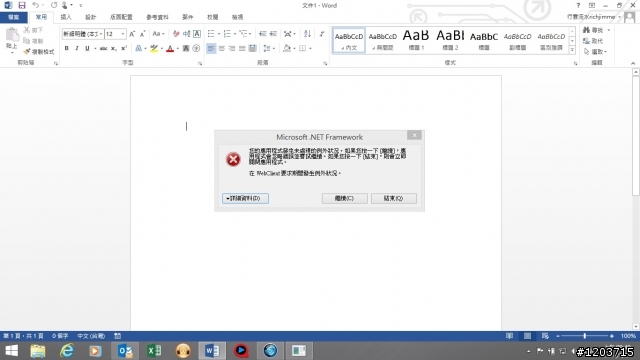Open the Font dialog launcher
The width and height of the screenshot is (640, 360).
coord(200,63)
